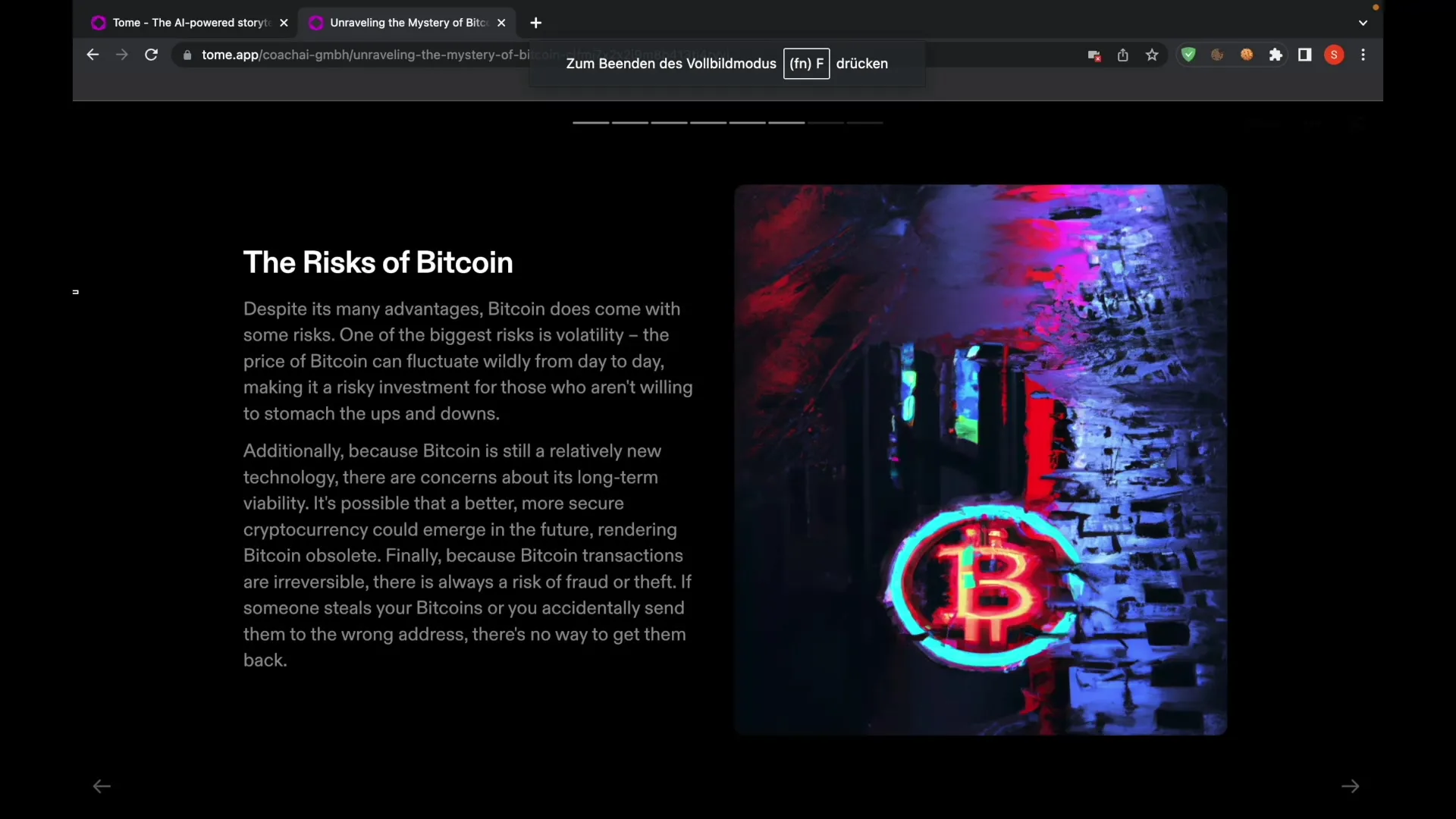
Task: Jump to the sixth slide progress segment
Action: 786,122
